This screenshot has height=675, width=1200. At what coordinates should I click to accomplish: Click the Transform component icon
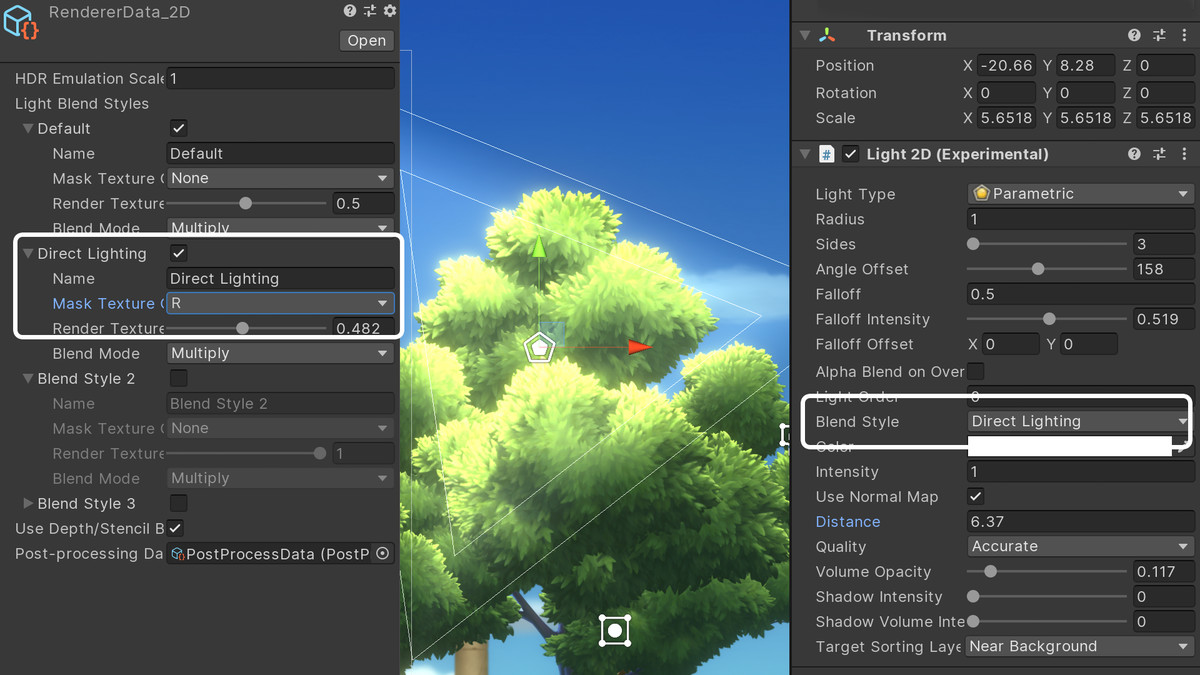pos(827,35)
